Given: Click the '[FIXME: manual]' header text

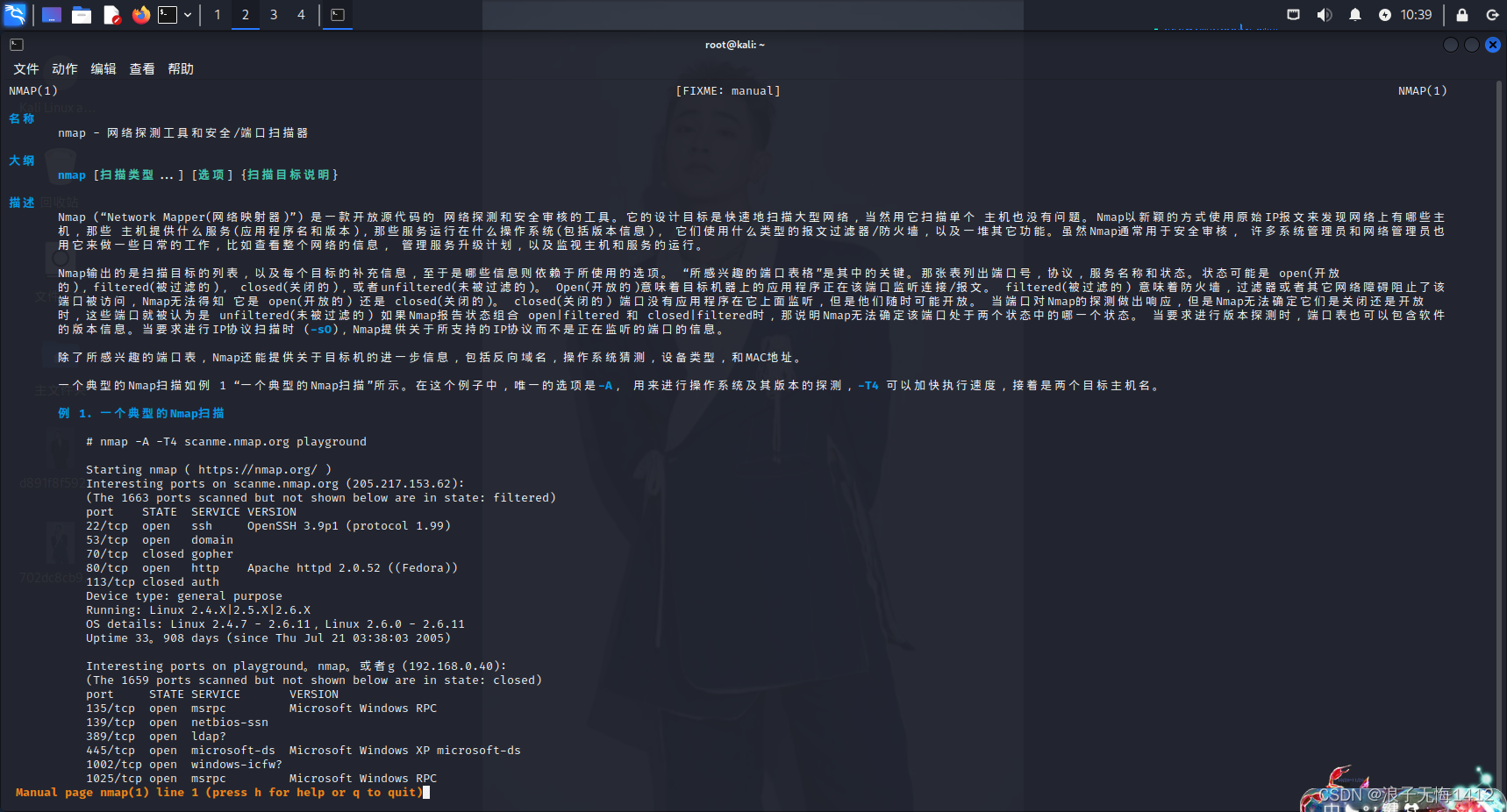Looking at the screenshot, I should point(728,90).
